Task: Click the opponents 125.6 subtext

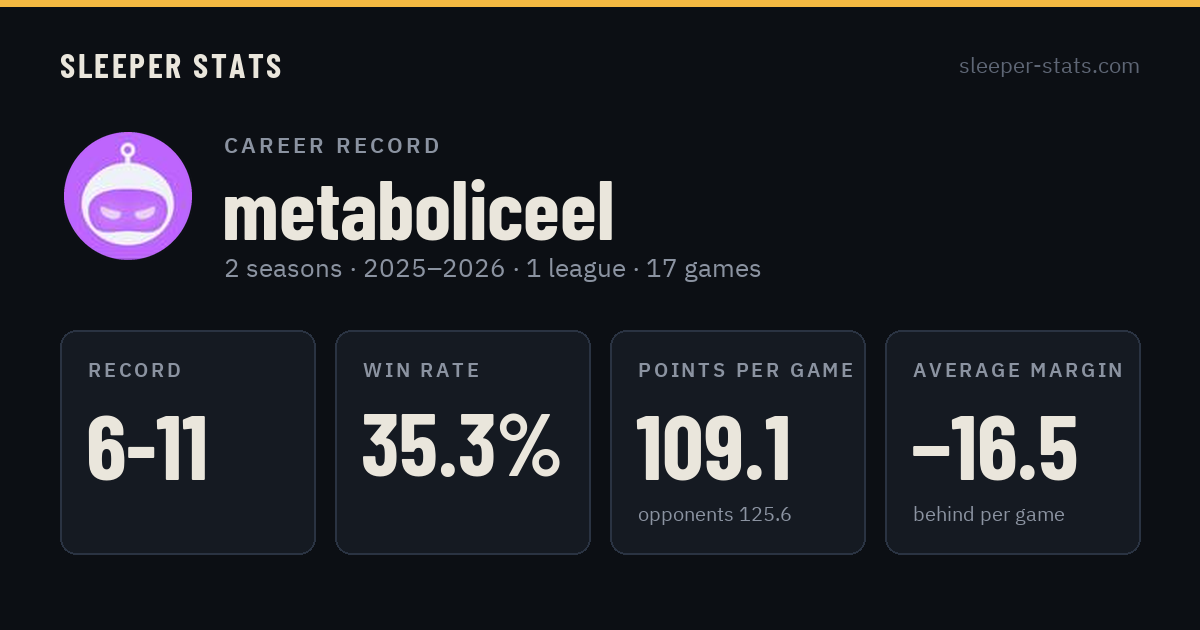Action: [x=715, y=515]
